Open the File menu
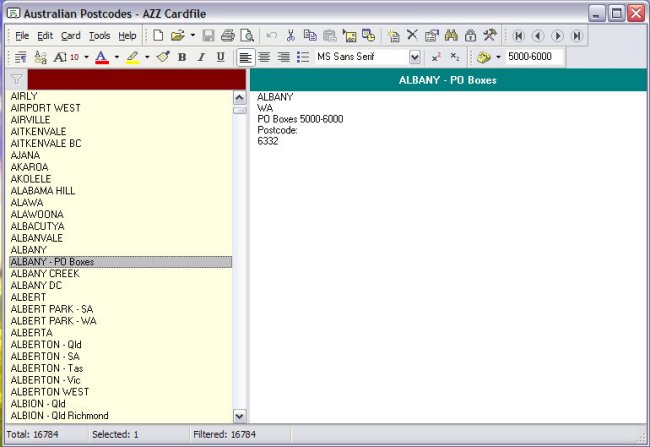This screenshot has width=650, height=447. coord(22,36)
